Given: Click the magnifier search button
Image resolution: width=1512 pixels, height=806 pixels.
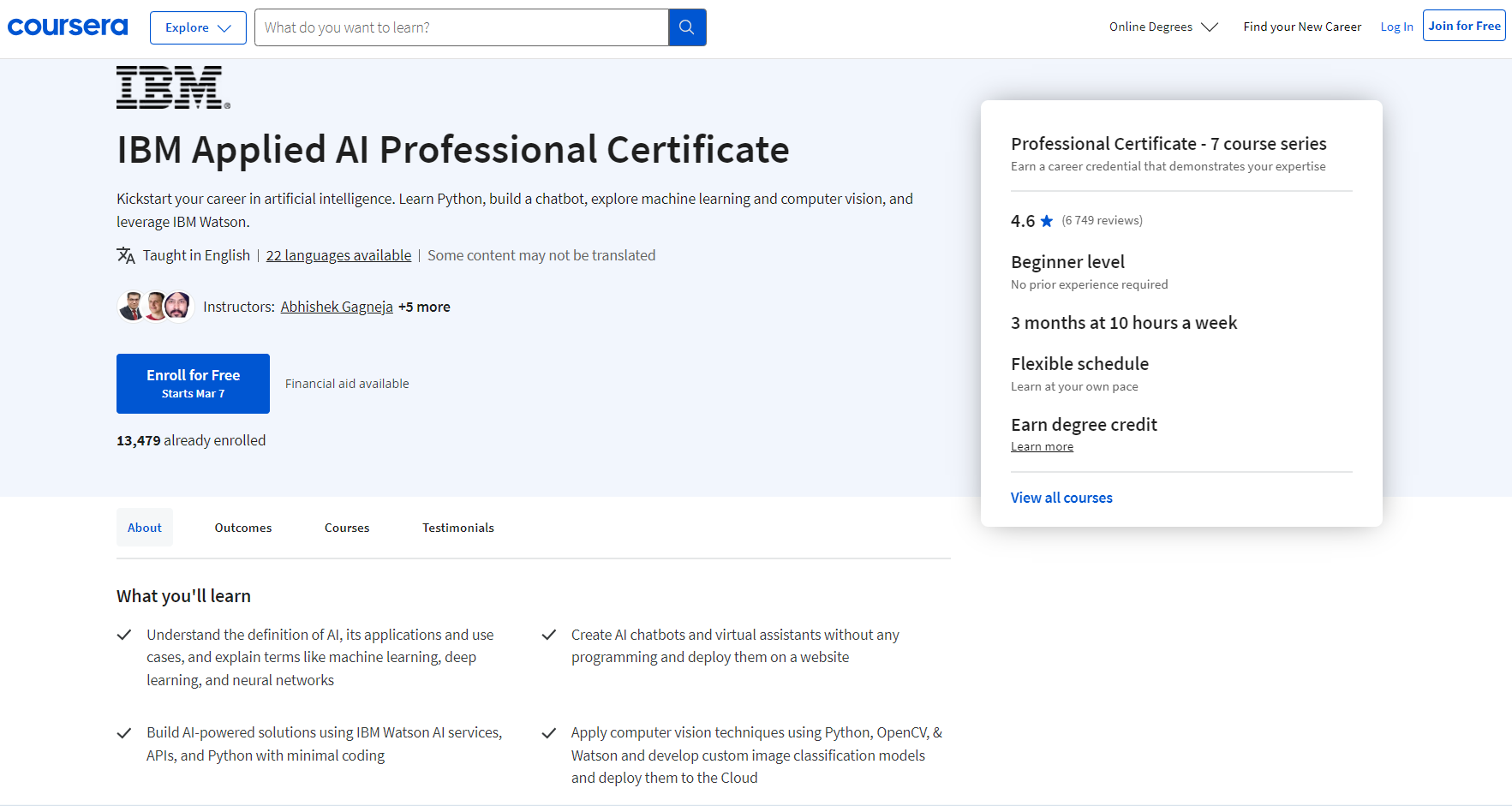Looking at the screenshot, I should (687, 27).
